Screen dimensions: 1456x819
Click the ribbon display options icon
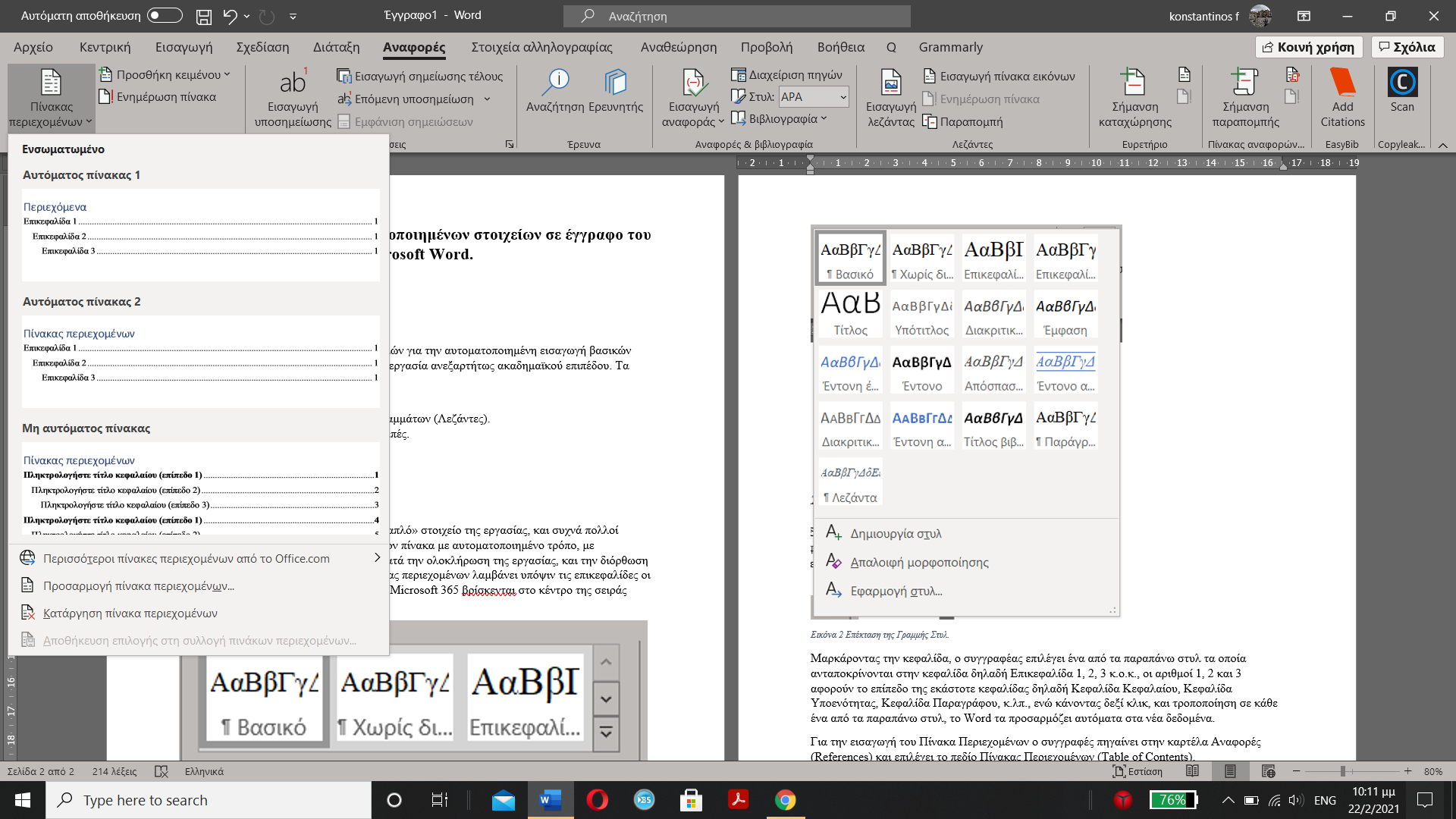(1304, 16)
